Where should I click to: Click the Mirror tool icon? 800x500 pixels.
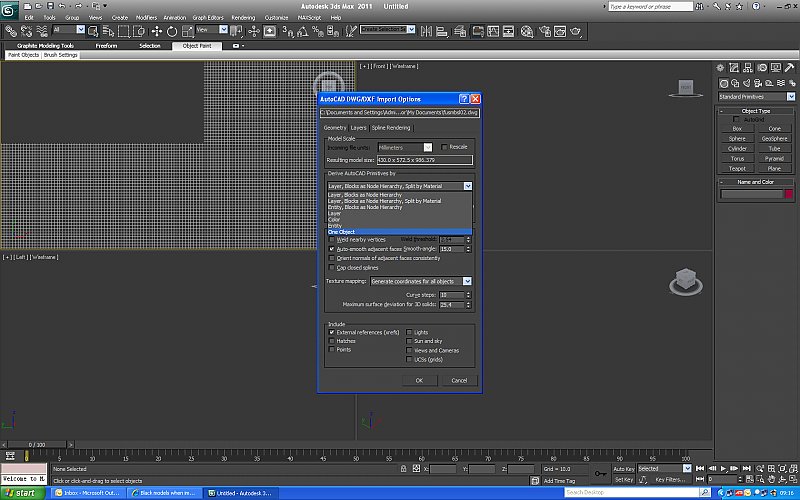426,31
